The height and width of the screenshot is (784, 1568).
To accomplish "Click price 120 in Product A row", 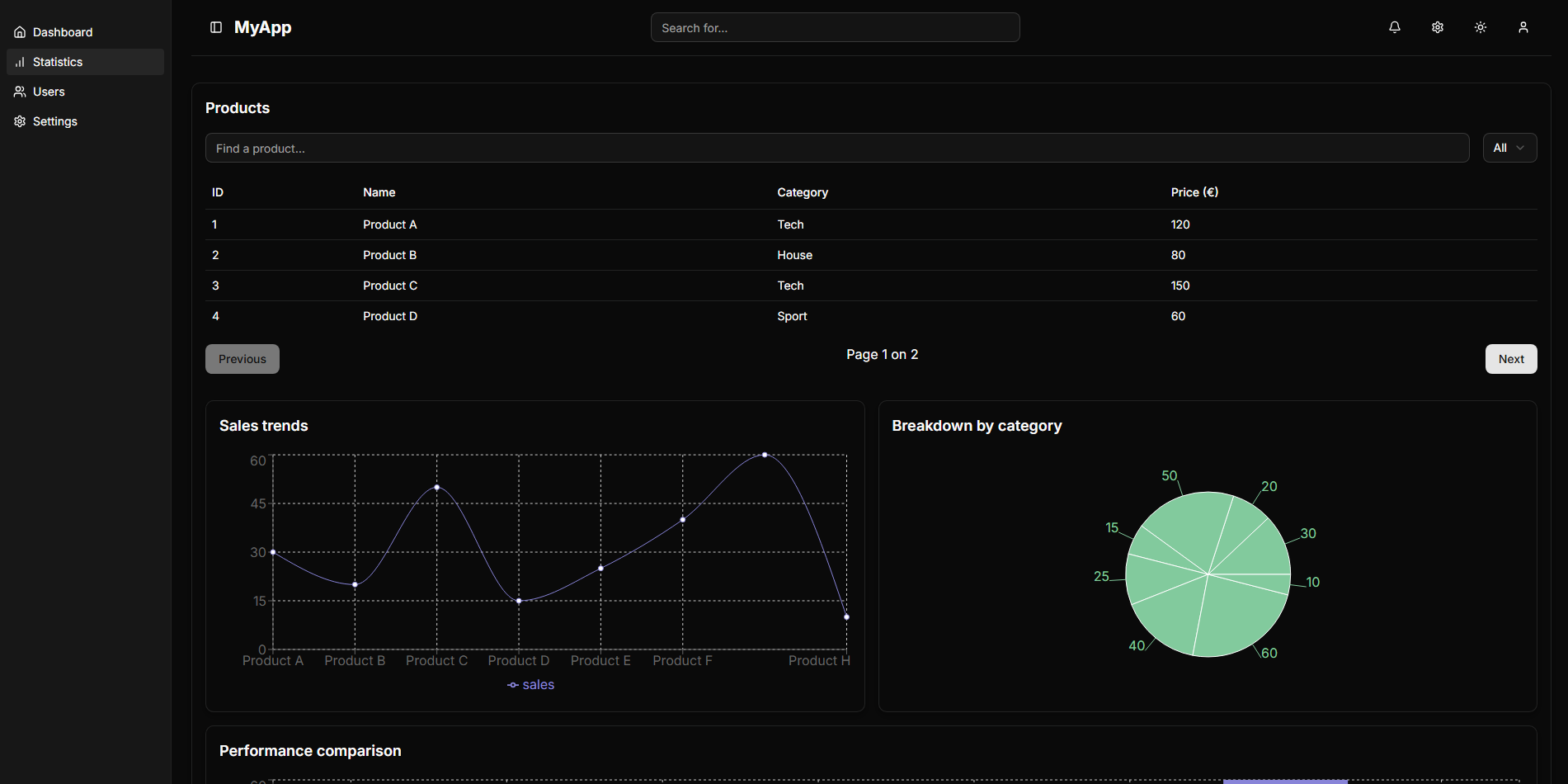I will coord(1180,224).
